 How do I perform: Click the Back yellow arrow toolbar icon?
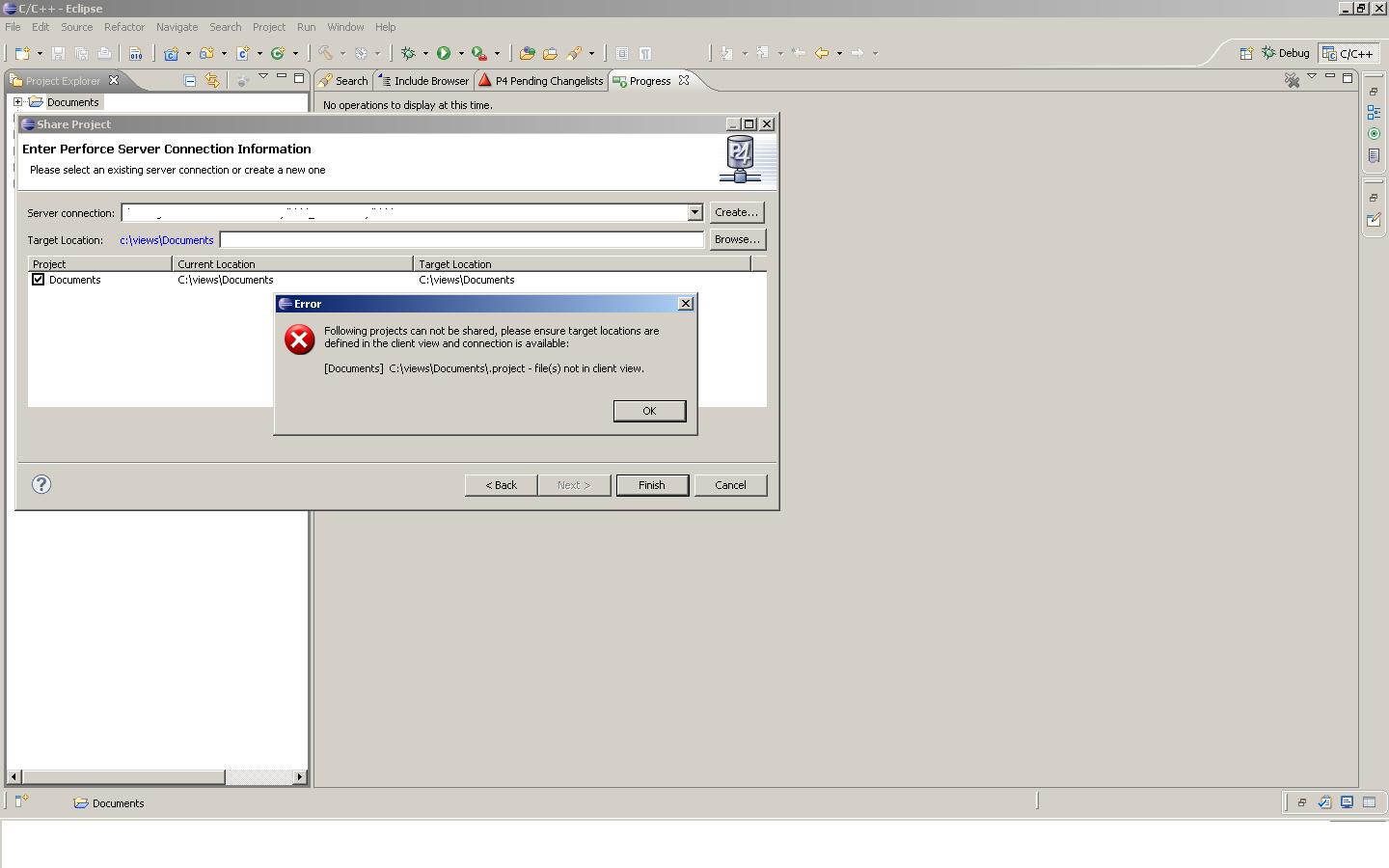[x=822, y=53]
